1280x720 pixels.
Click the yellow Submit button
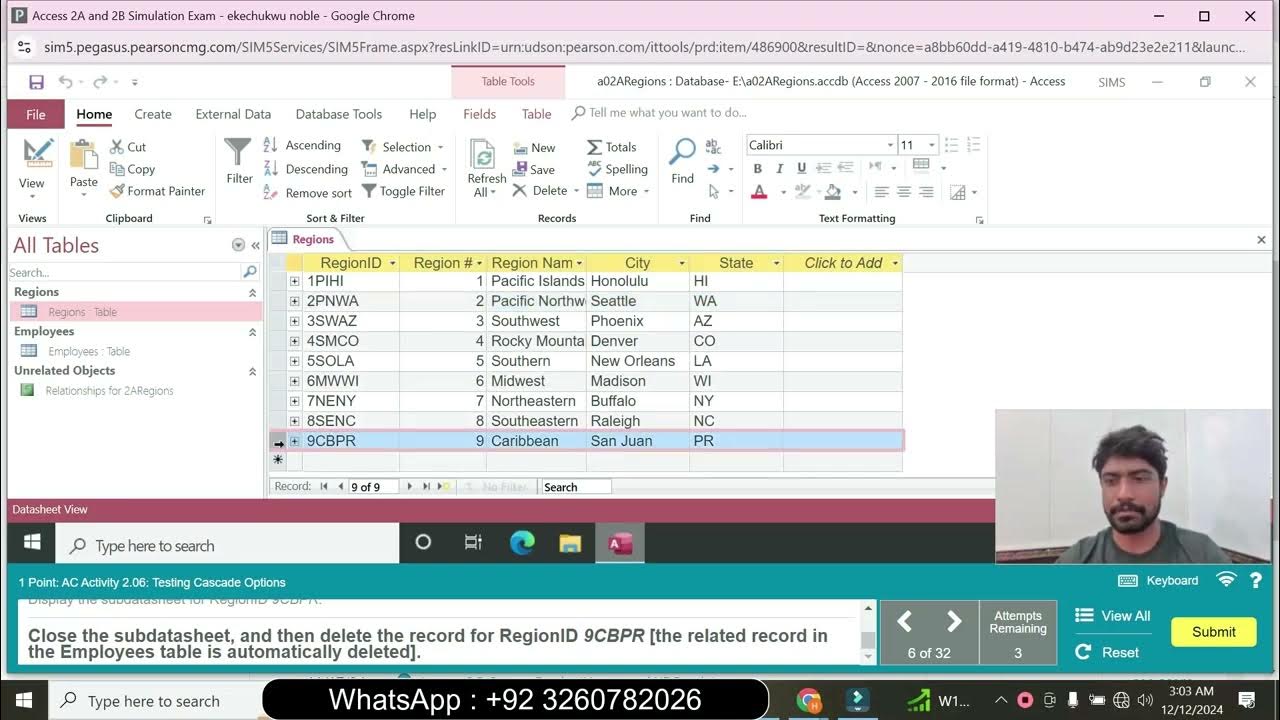click(1213, 631)
